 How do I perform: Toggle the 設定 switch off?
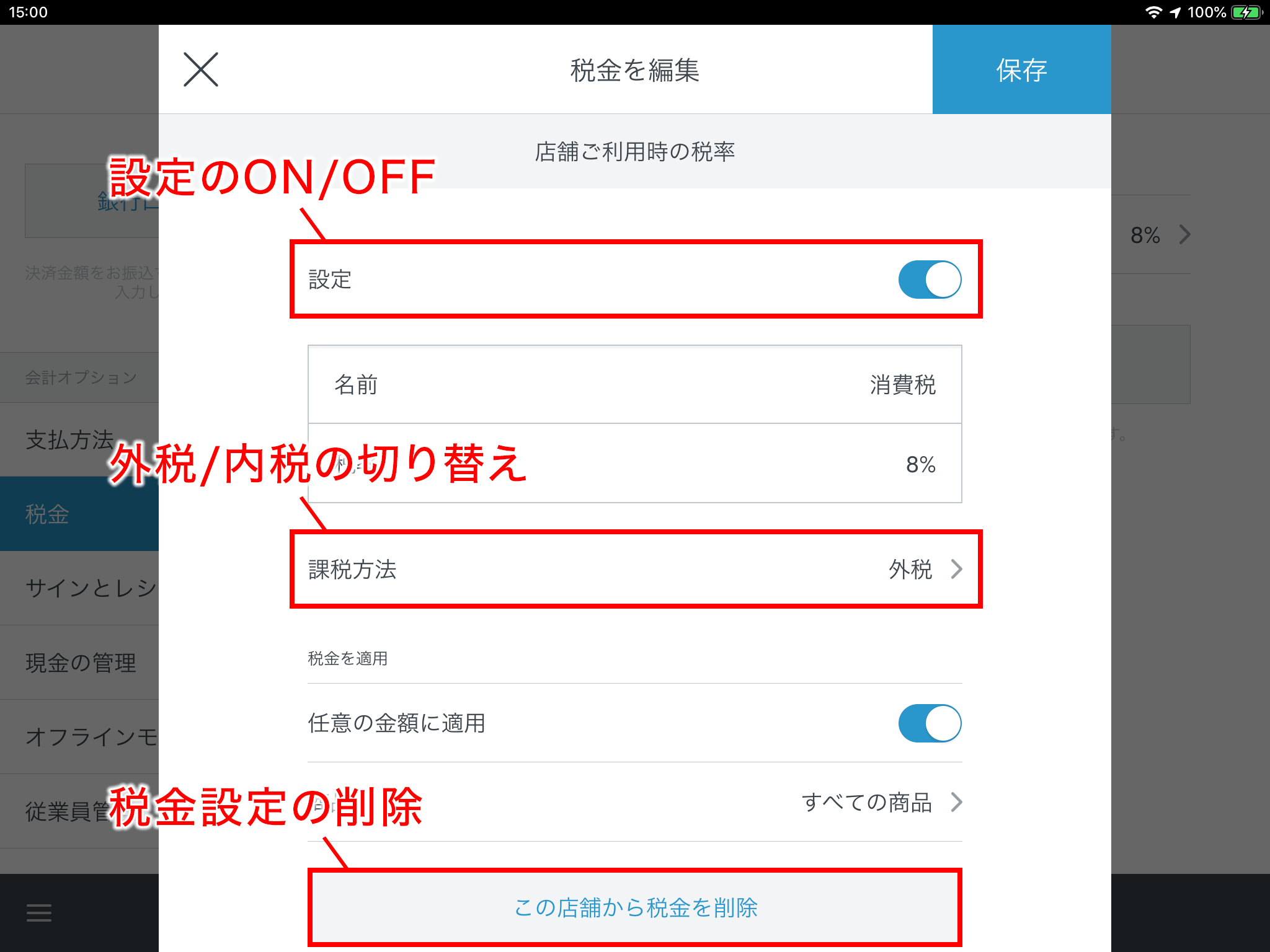point(930,280)
